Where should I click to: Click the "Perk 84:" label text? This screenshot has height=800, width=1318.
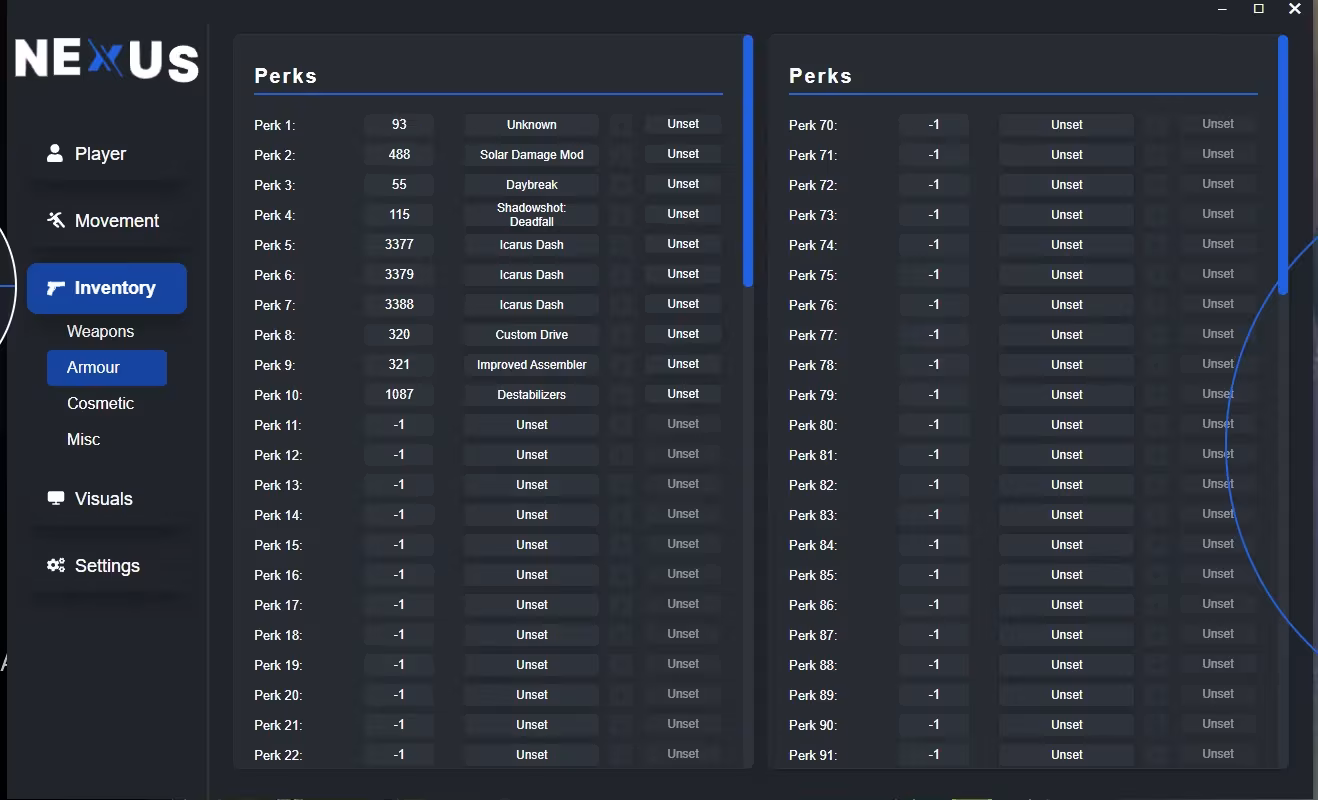pyautogui.click(x=813, y=545)
